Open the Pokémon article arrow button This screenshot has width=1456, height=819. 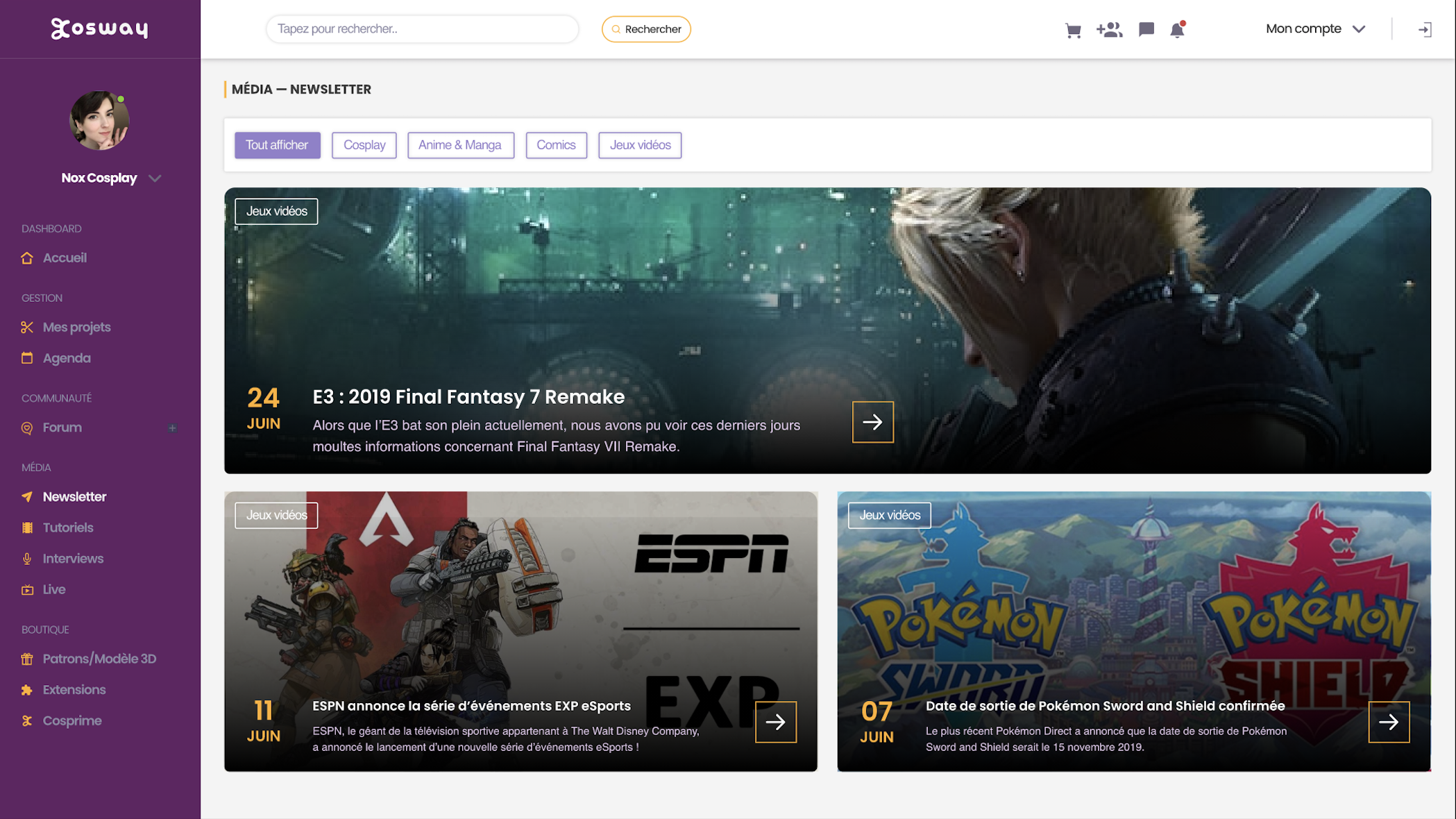[x=1389, y=722]
